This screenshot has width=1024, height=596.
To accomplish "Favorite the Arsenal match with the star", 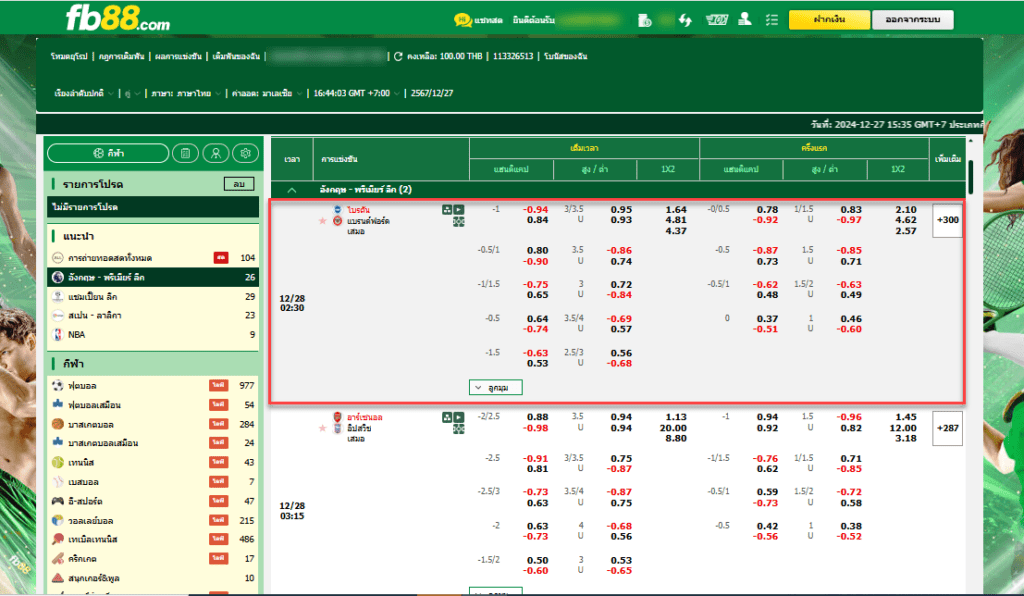I will pos(322,428).
